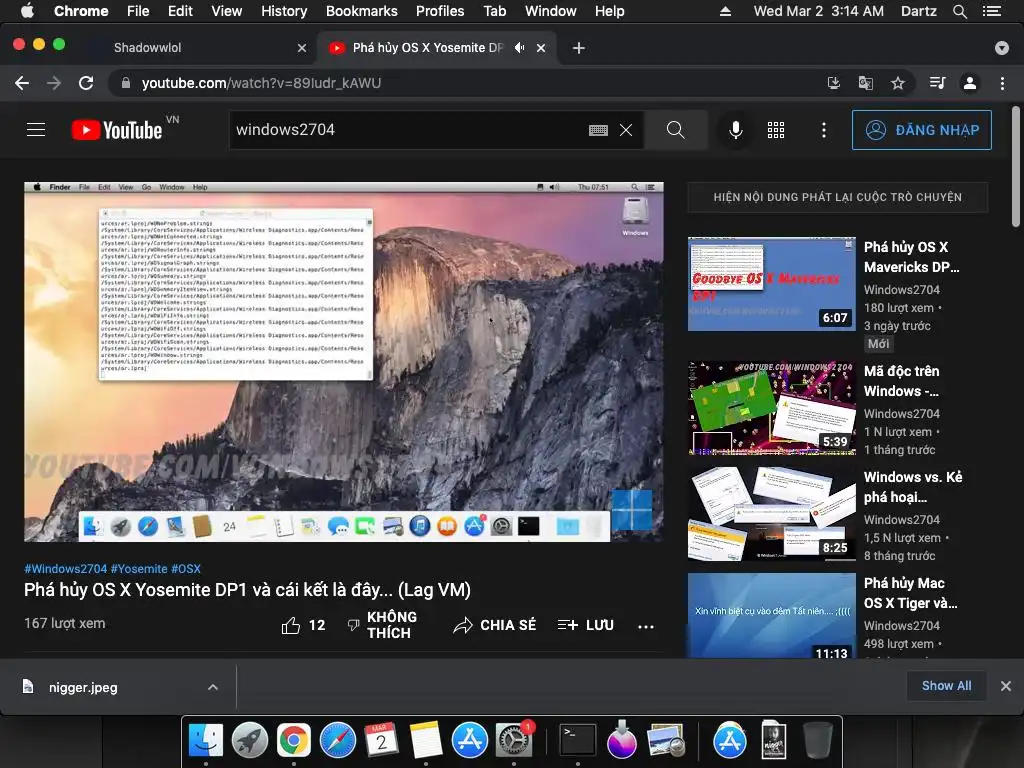Open the YouTube apps grid

pos(776,130)
